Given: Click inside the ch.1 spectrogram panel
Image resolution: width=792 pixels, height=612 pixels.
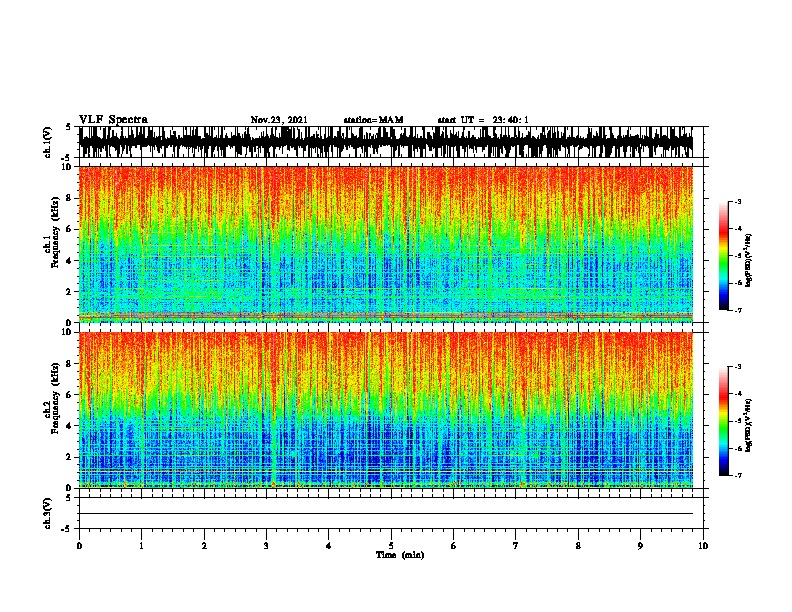Looking at the screenshot, I should tap(386, 244).
